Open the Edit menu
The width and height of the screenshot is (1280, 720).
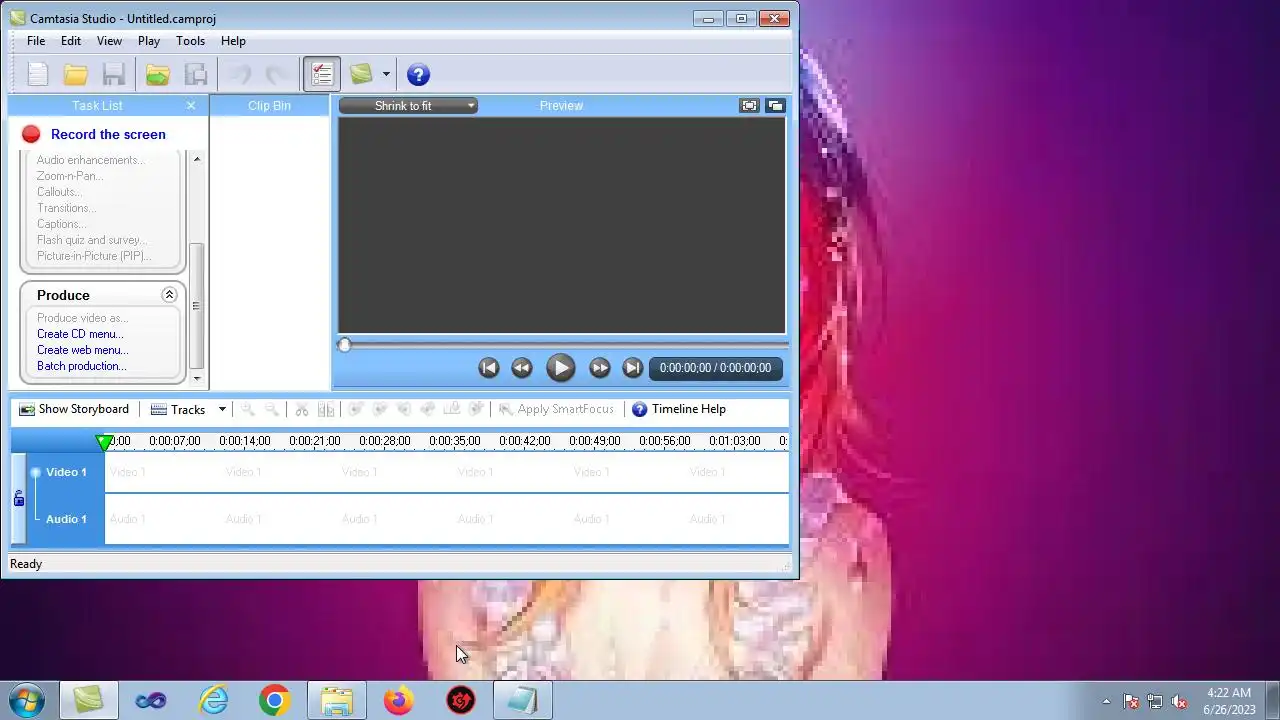[71, 41]
